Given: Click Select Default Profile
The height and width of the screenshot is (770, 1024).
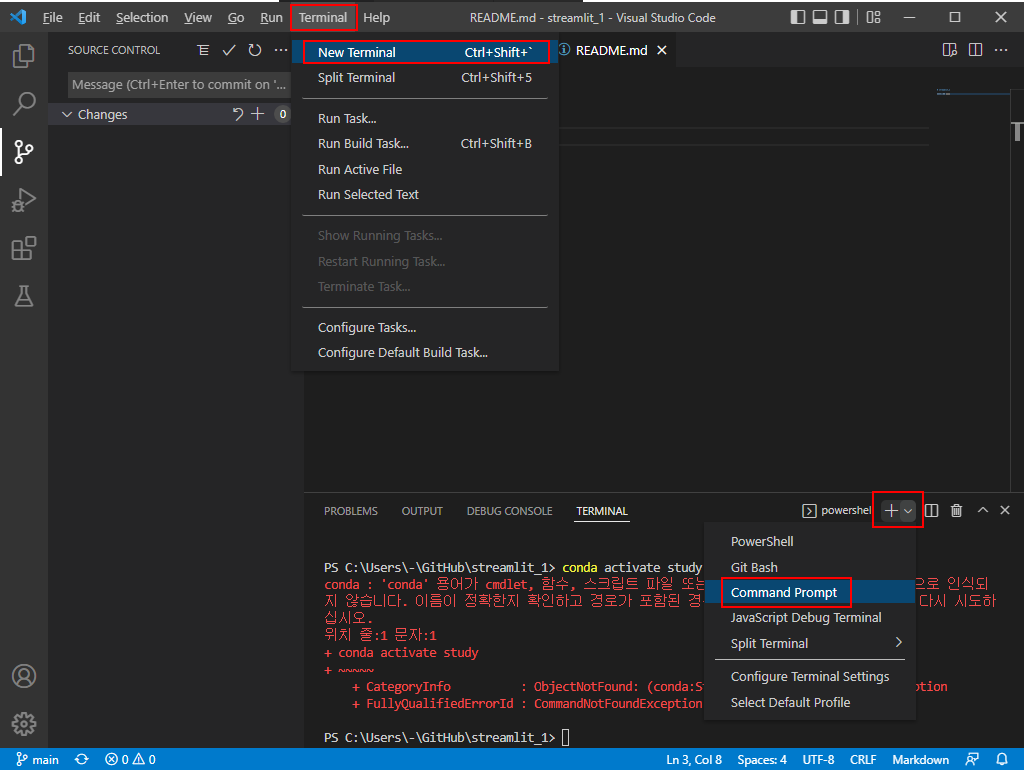Looking at the screenshot, I should point(810,703).
